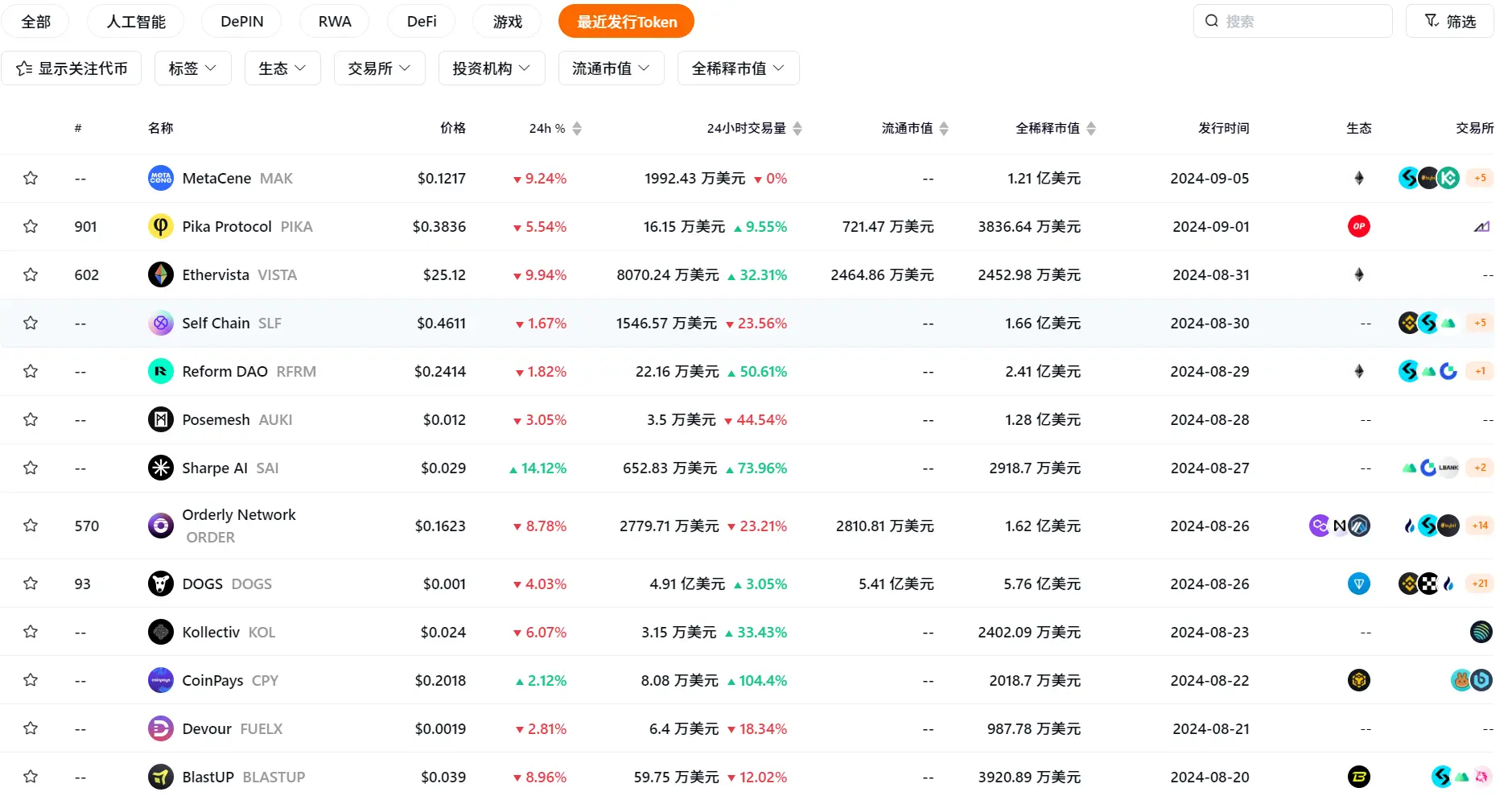This screenshot has width=1512, height=796.
Task: Click the BNB ecosystem icon in CoinPays row
Action: (1358, 680)
